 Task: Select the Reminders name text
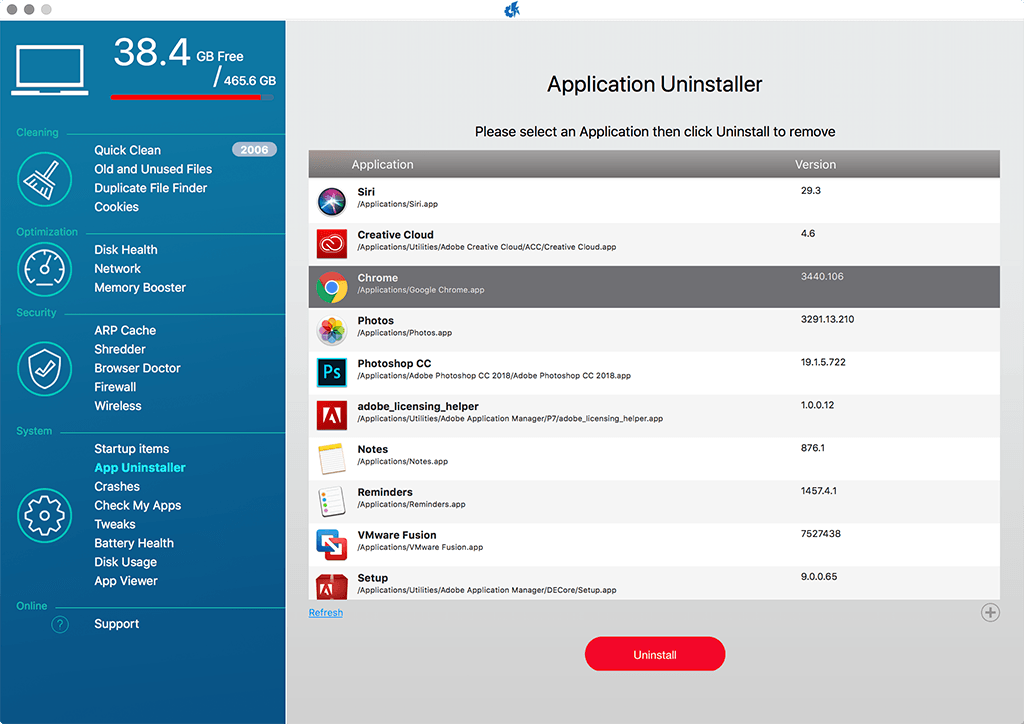(385, 492)
